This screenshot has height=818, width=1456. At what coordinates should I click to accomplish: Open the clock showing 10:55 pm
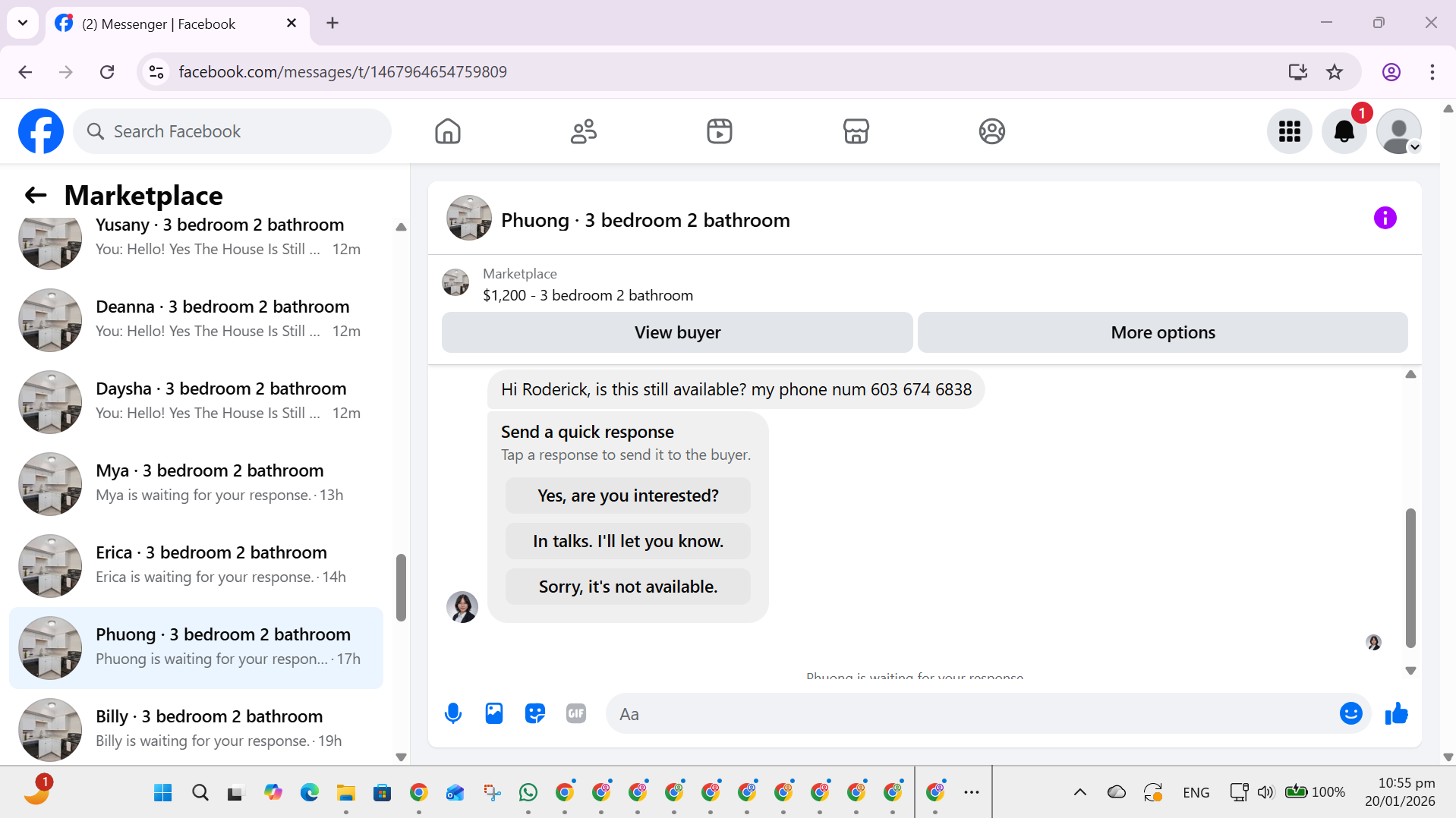pyautogui.click(x=1407, y=783)
